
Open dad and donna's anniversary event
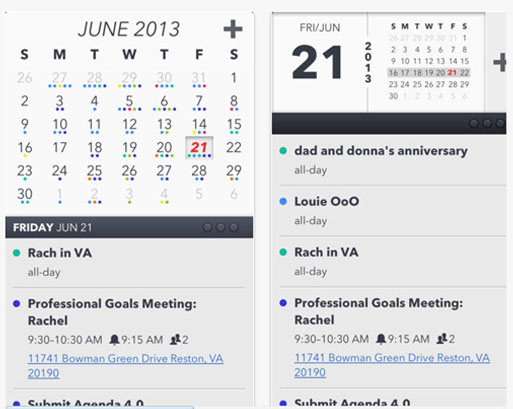coord(392,160)
